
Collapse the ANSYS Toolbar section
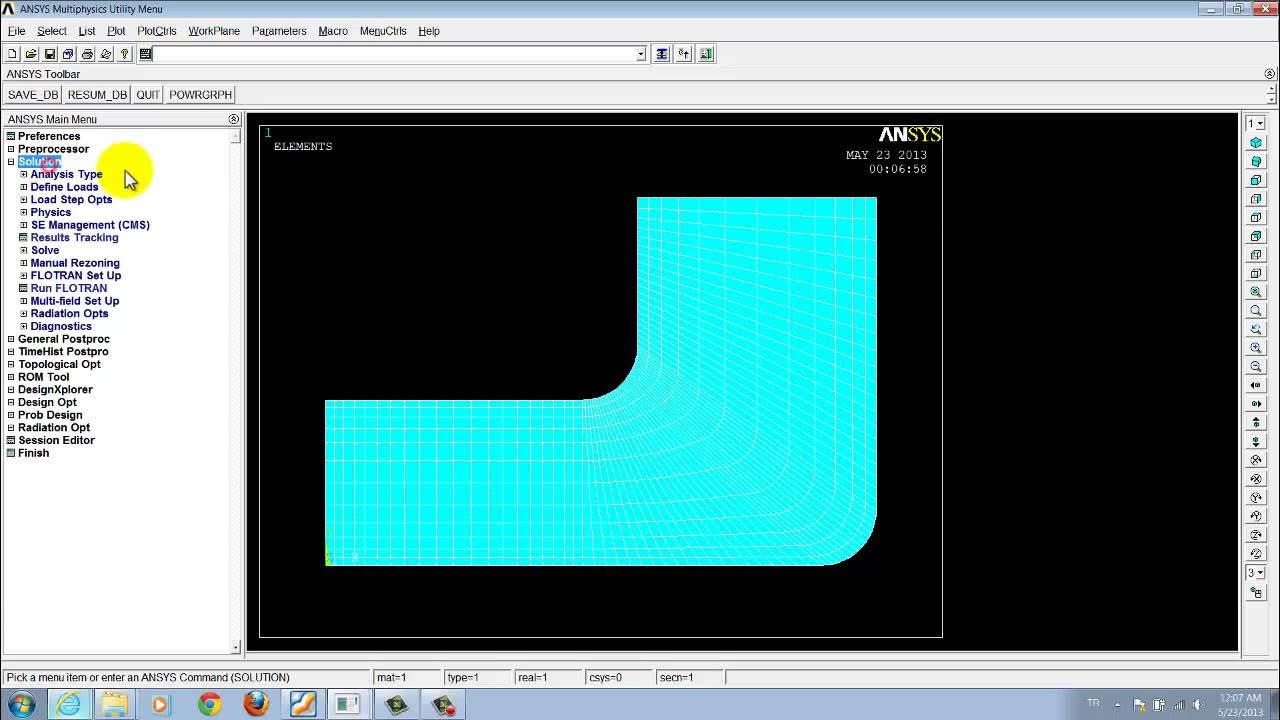(1270, 74)
